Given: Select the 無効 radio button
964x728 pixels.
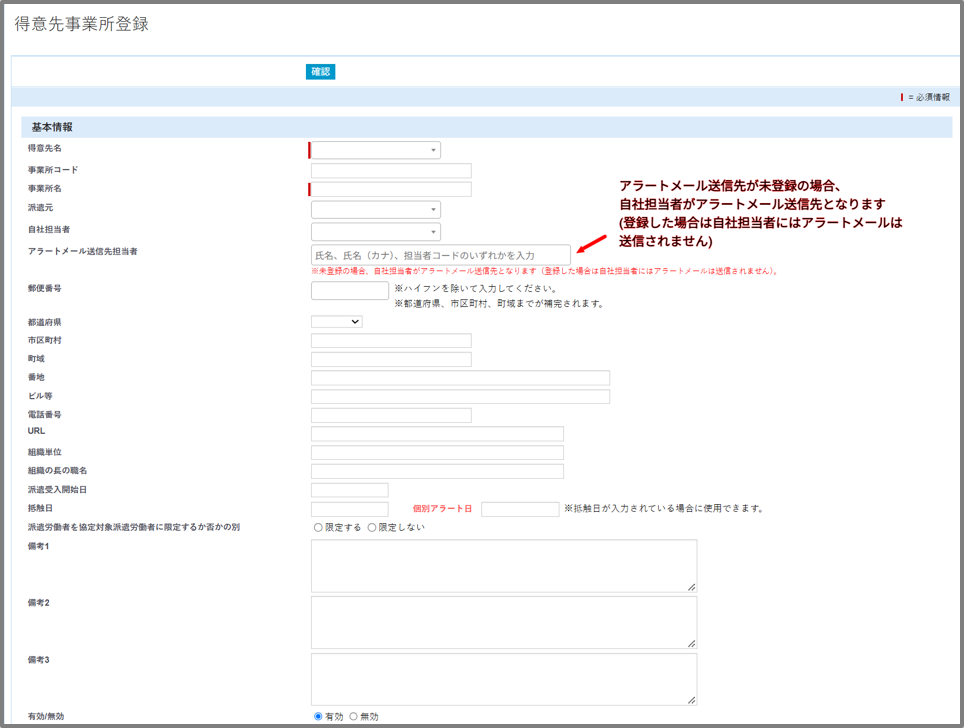Looking at the screenshot, I should point(354,716).
